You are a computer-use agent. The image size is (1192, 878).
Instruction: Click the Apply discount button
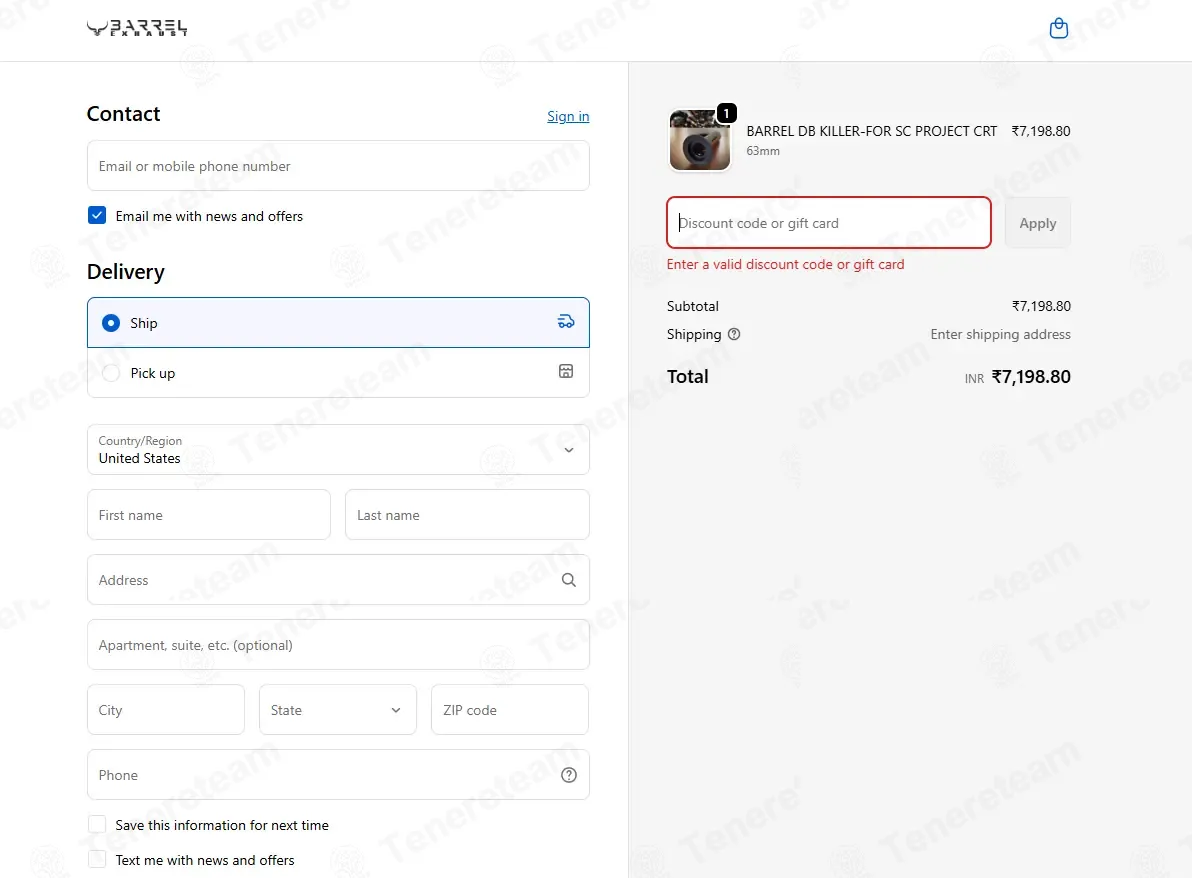pos(1038,223)
